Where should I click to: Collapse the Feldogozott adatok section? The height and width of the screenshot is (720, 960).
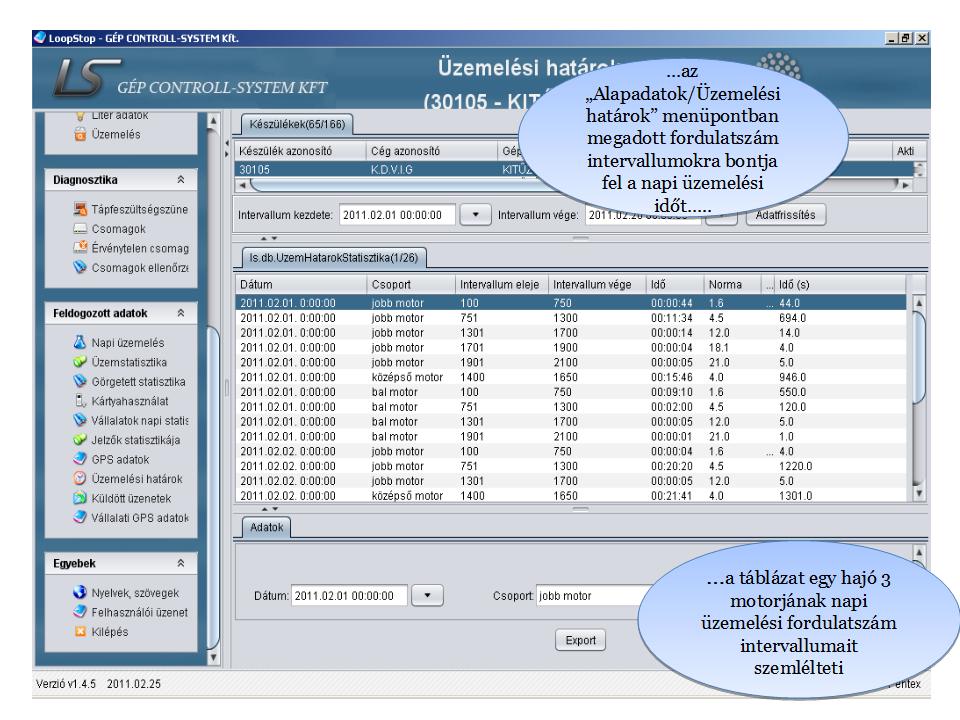[x=181, y=313]
